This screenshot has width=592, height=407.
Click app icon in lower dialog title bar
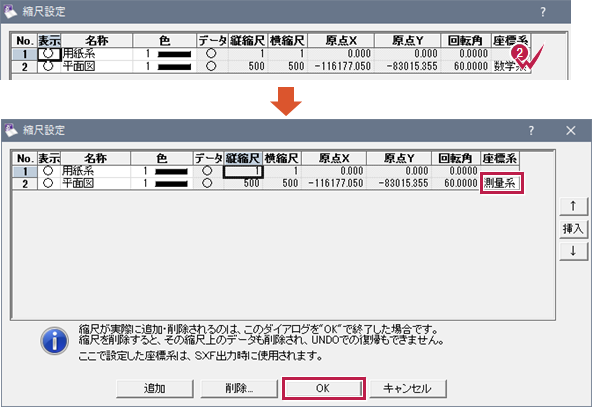pos(11,130)
